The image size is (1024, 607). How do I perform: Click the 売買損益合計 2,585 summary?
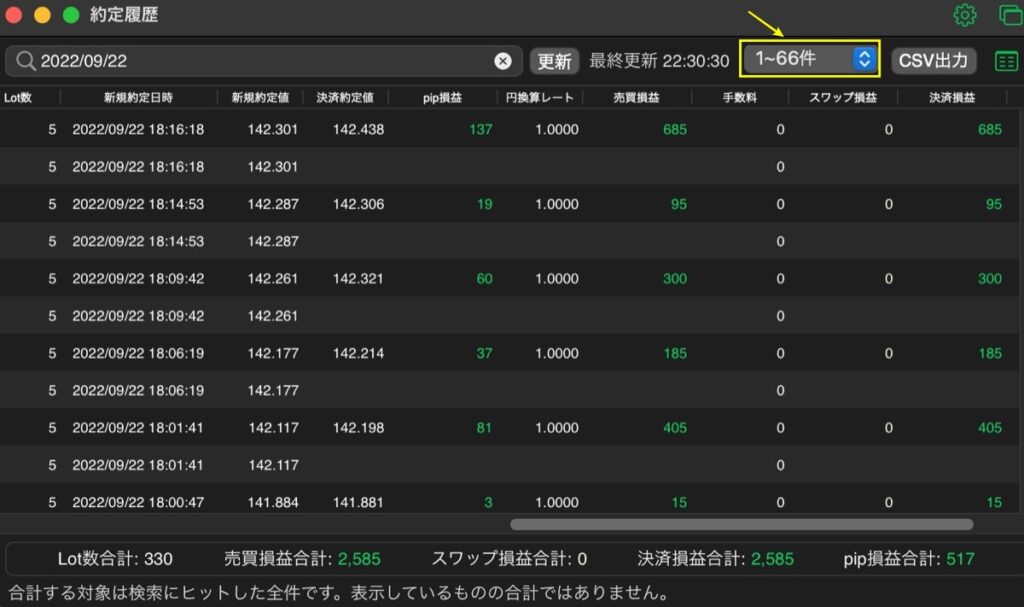pyautogui.click(x=302, y=559)
